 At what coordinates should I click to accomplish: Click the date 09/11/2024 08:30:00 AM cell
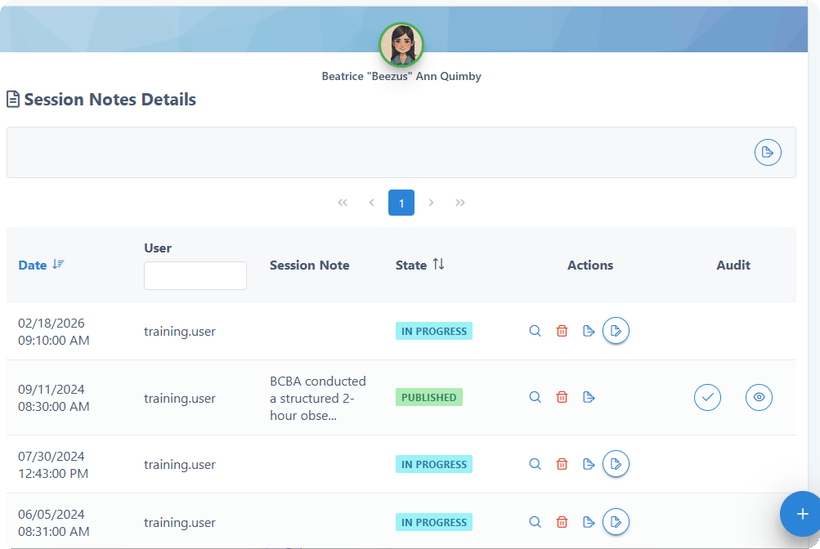(54, 398)
